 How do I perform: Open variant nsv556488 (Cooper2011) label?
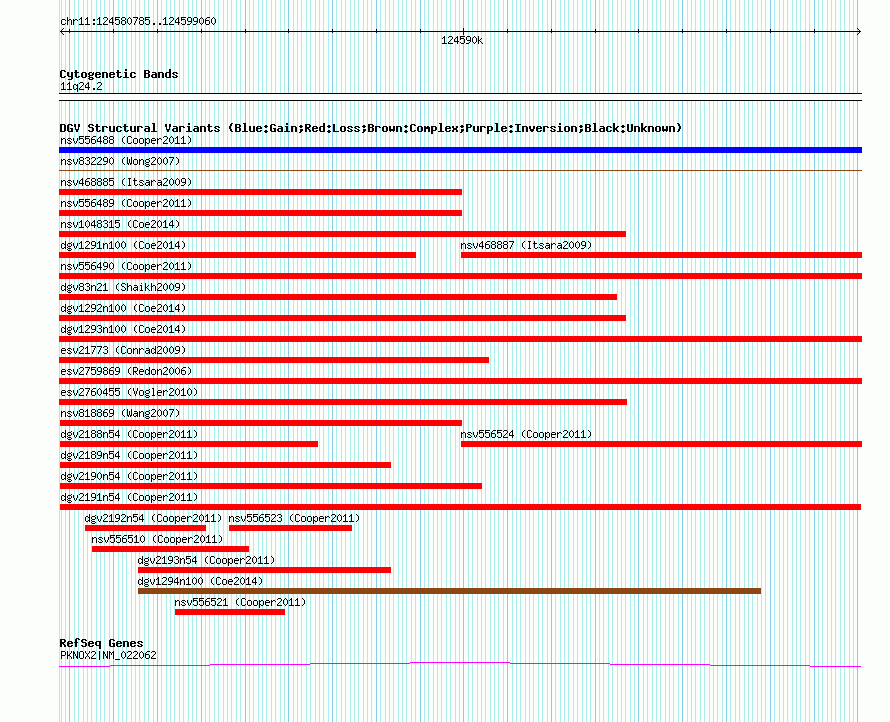(x=126, y=140)
